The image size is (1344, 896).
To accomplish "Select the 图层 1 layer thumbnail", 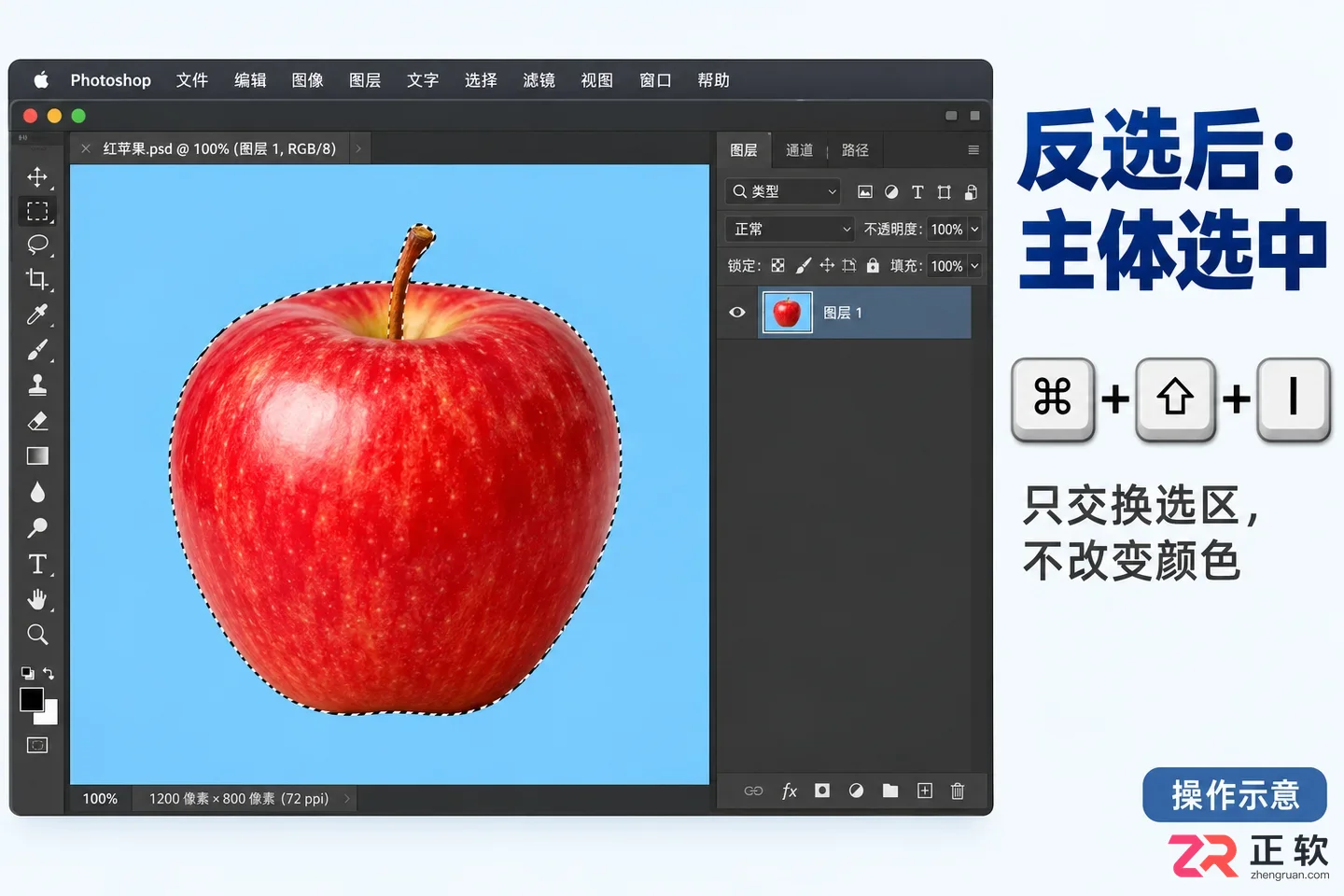I will pos(787,313).
